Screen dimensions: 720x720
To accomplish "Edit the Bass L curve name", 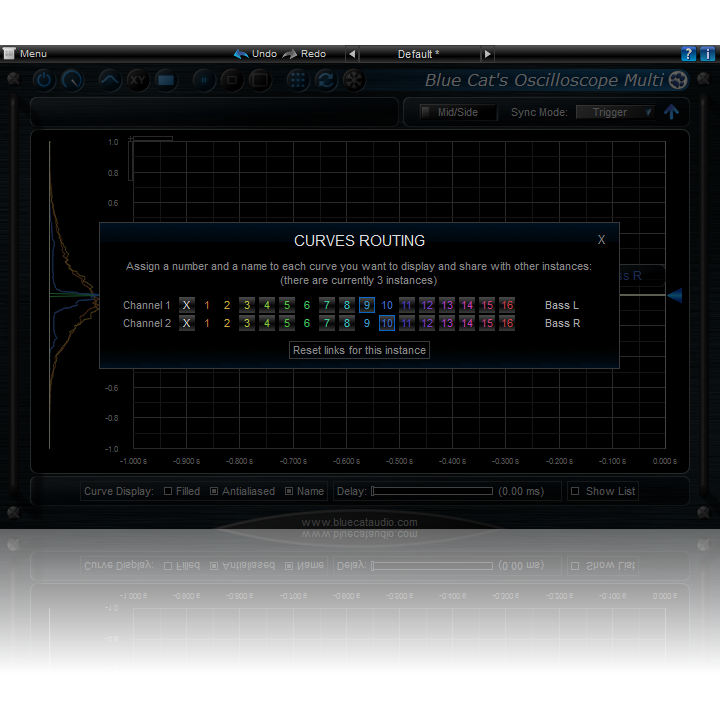I will 562,305.
